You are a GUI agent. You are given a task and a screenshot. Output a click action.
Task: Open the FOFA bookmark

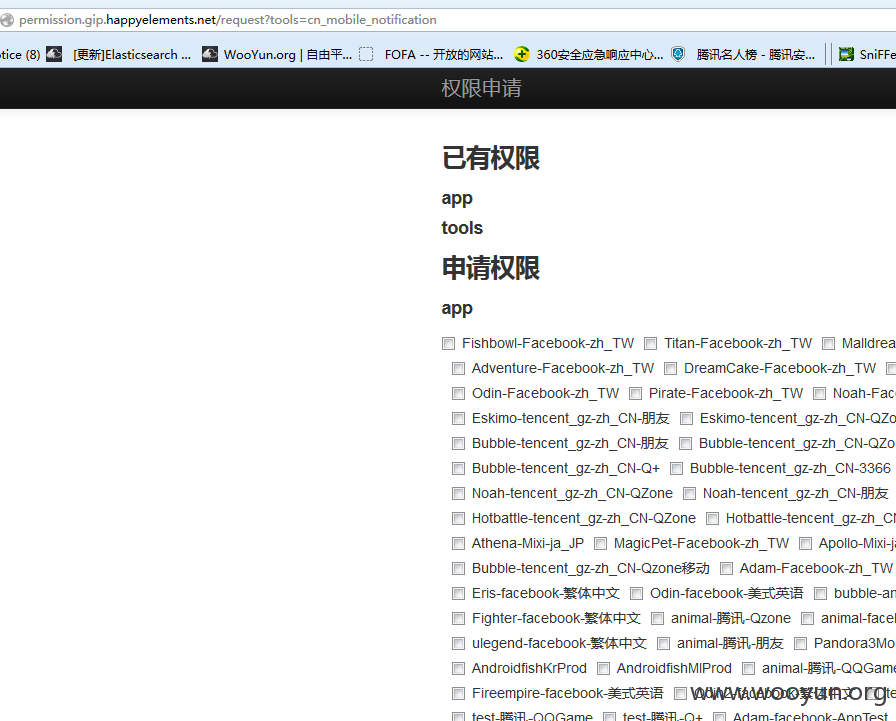click(443, 55)
